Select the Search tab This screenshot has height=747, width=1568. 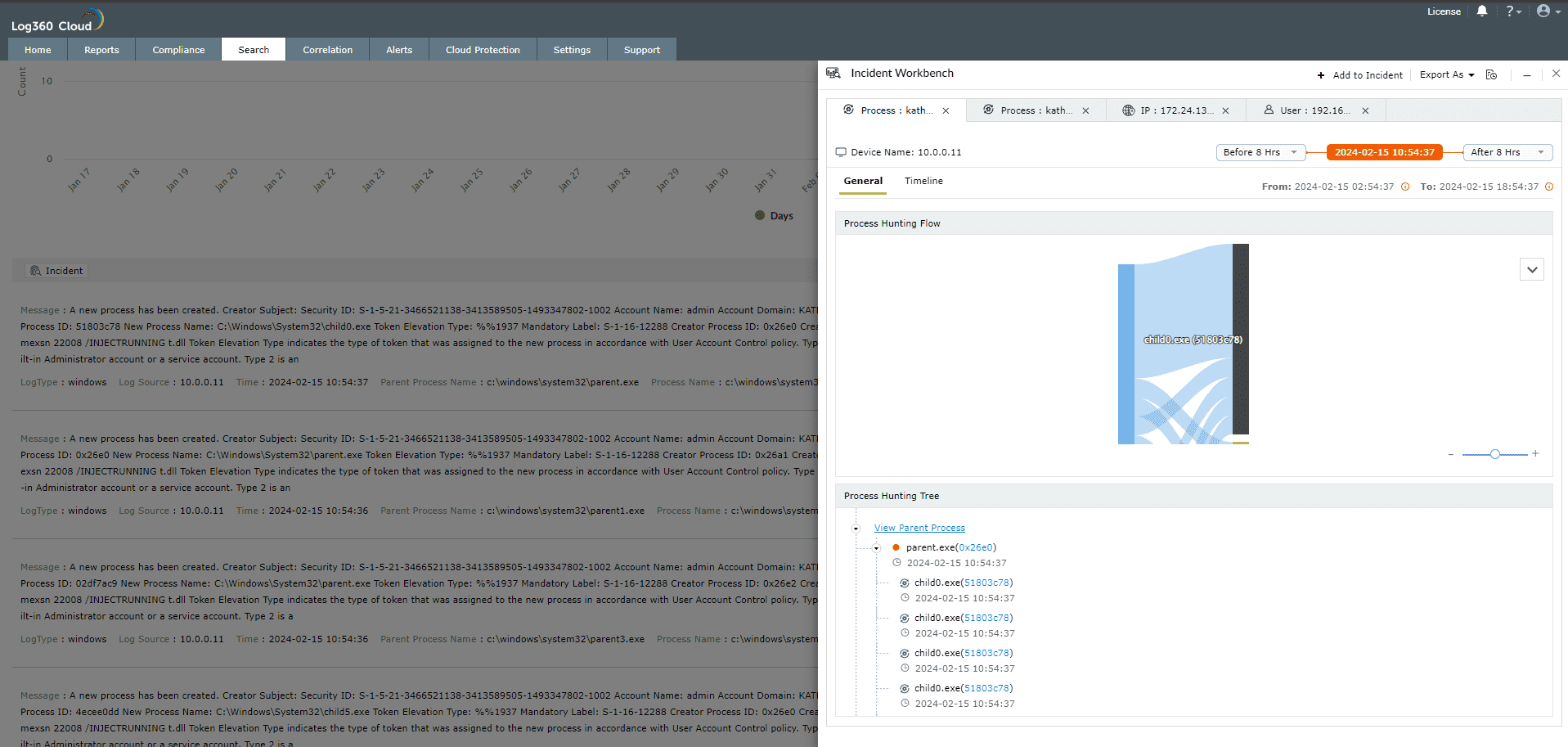[x=254, y=49]
